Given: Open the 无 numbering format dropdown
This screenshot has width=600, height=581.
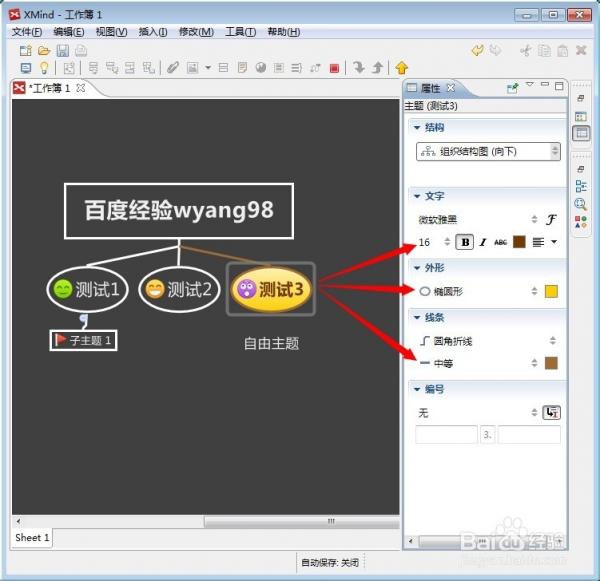Looking at the screenshot, I should click(x=478, y=413).
